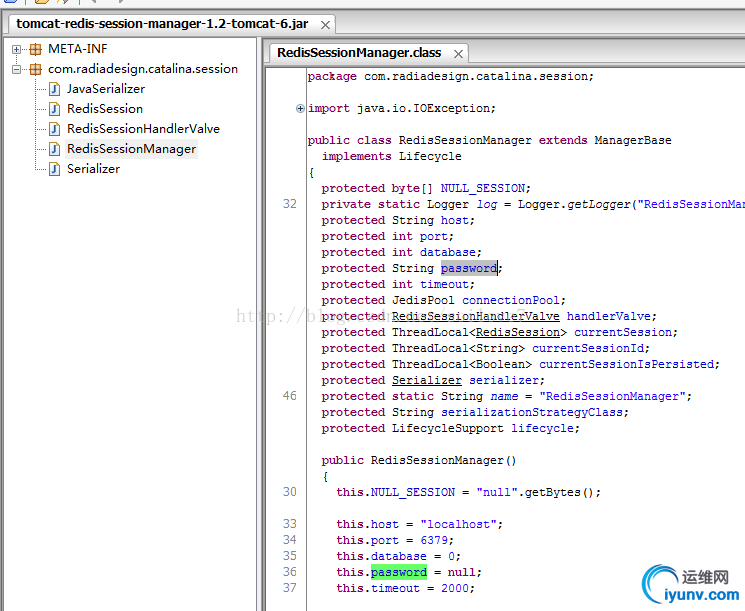This screenshot has width=745, height=611.
Task: Open RedisSession class in the tree
Action: [105, 109]
